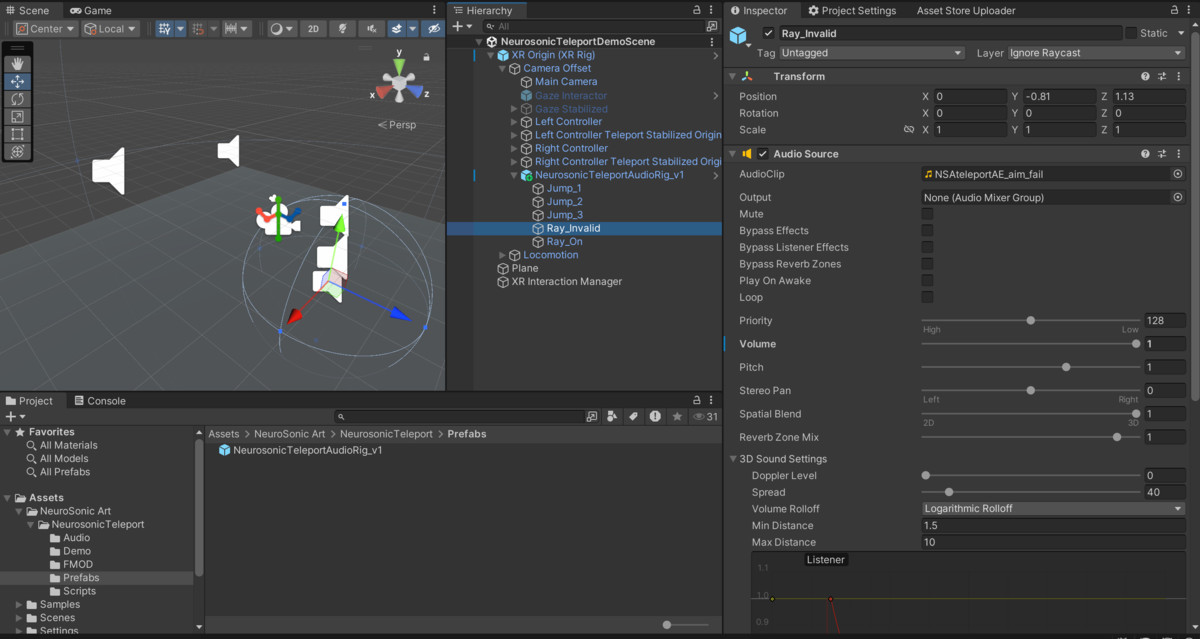1200x639 pixels.
Task: Select the Rect Transform tool
Action: click(x=16, y=134)
